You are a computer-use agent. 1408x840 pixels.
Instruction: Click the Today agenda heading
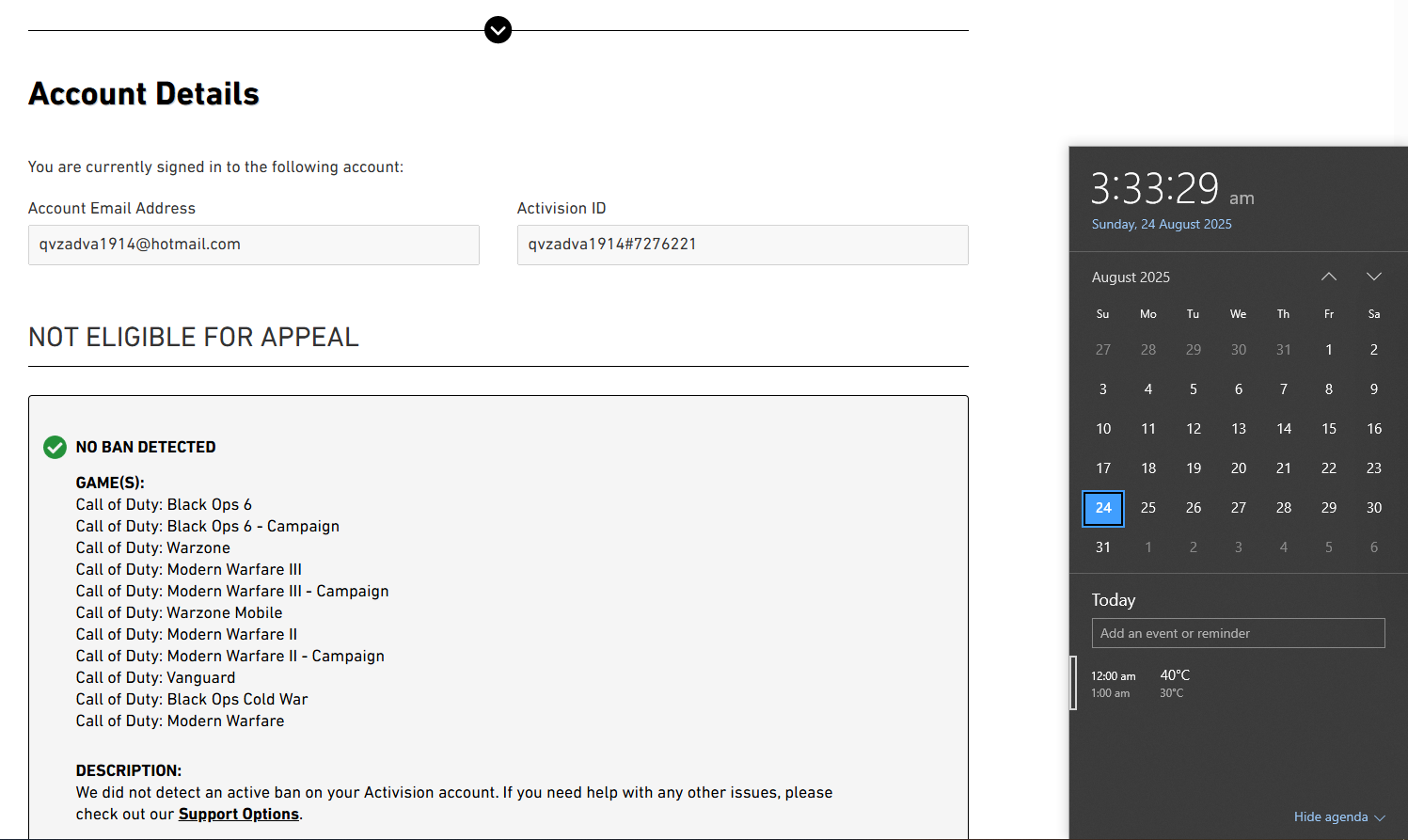tap(1114, 600)
